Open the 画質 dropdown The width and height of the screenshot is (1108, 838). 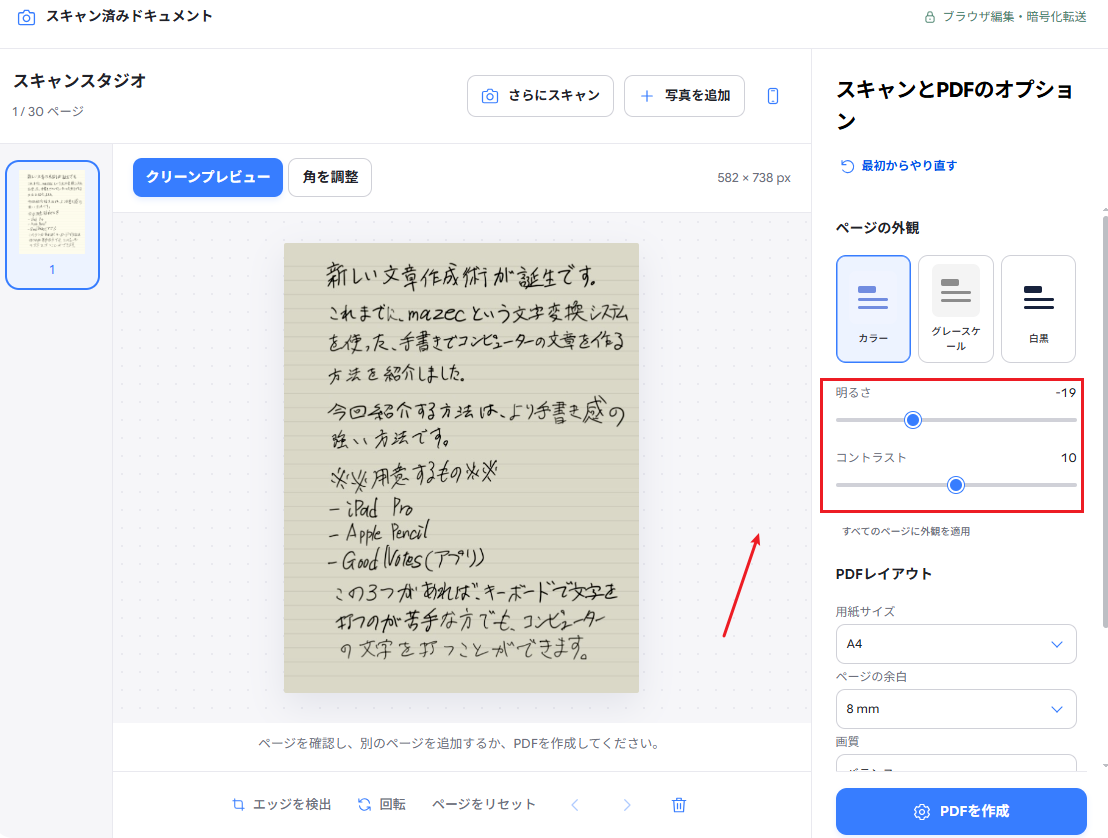tap(955, 763)
